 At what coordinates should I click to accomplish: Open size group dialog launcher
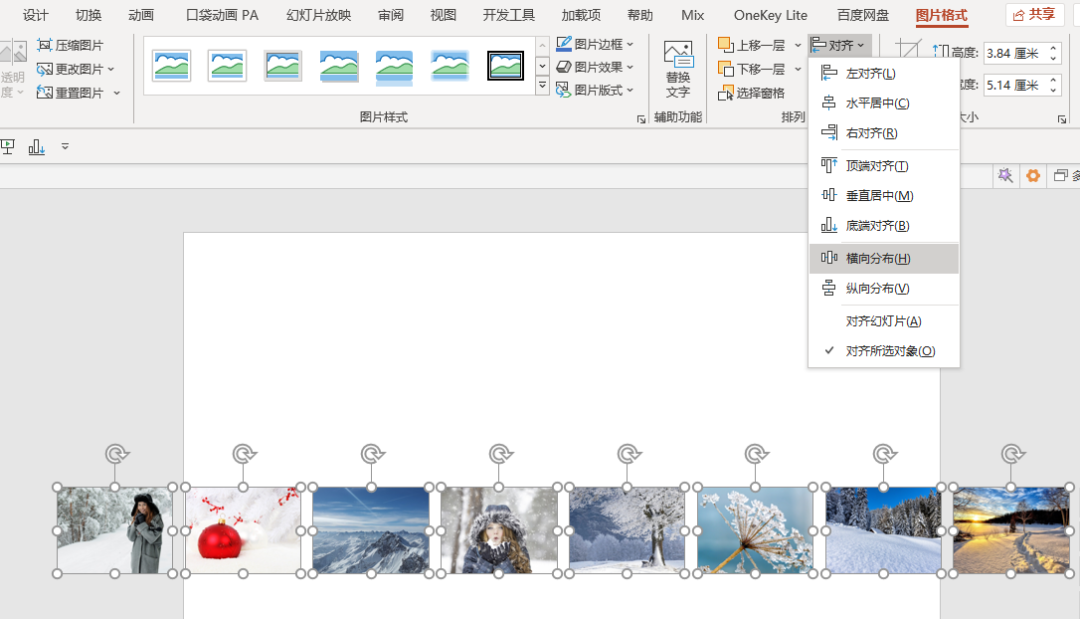pos(1061,119)
